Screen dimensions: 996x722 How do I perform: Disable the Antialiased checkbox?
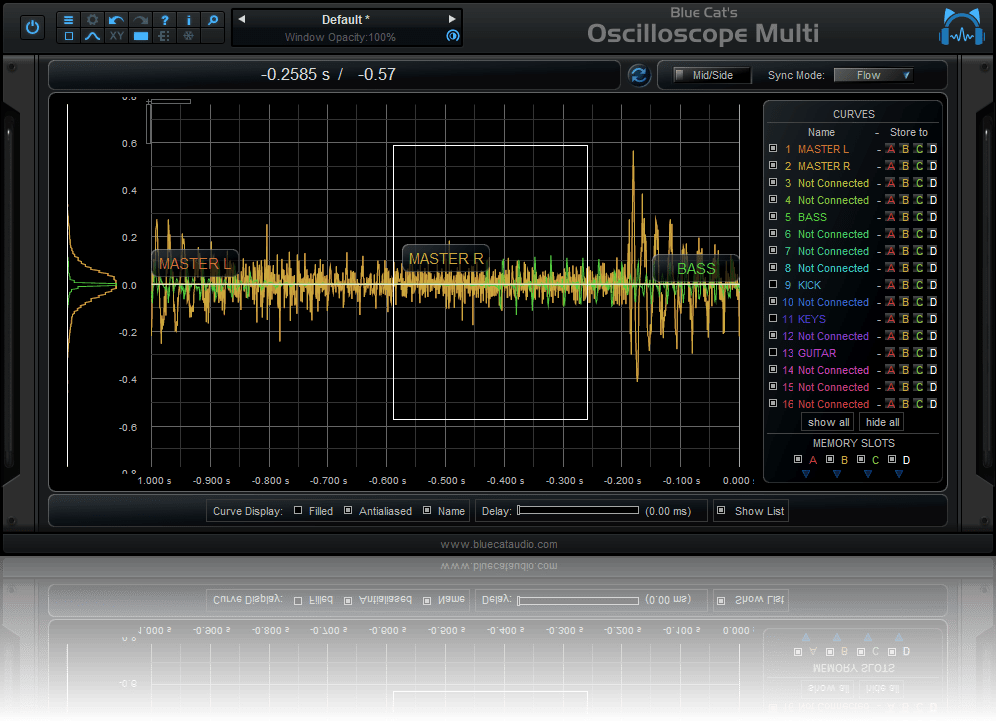coord(349,511)
